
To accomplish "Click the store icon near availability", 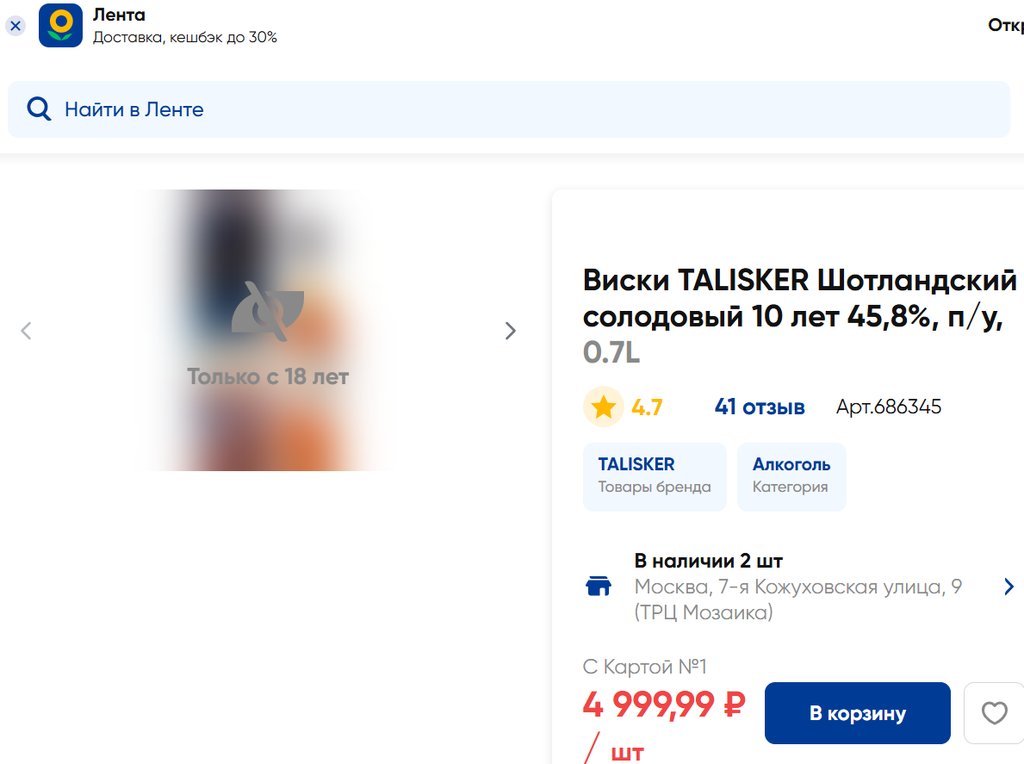I will click(598, 586).
